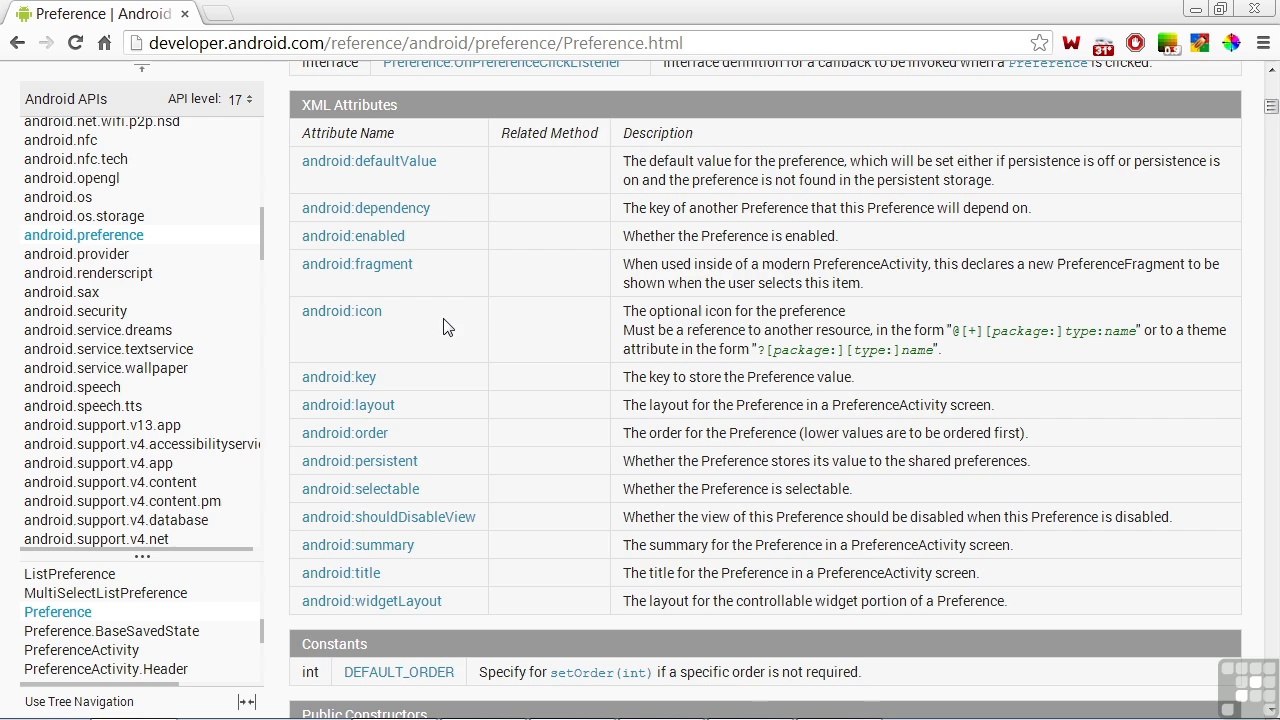The width and height of the screenshot is (1280, 720).
Task: Open android:summary attribute link
Action: coord(358,545)
